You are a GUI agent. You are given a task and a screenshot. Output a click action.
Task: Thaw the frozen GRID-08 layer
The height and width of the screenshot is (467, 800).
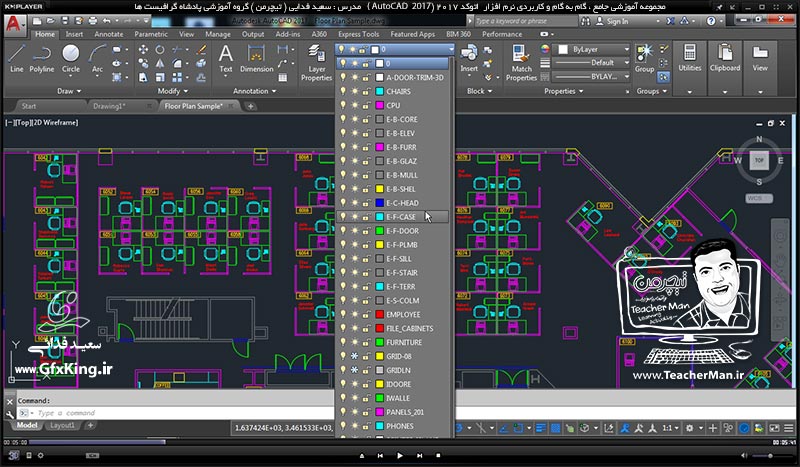pyautogui.click(x=355, y=356)
